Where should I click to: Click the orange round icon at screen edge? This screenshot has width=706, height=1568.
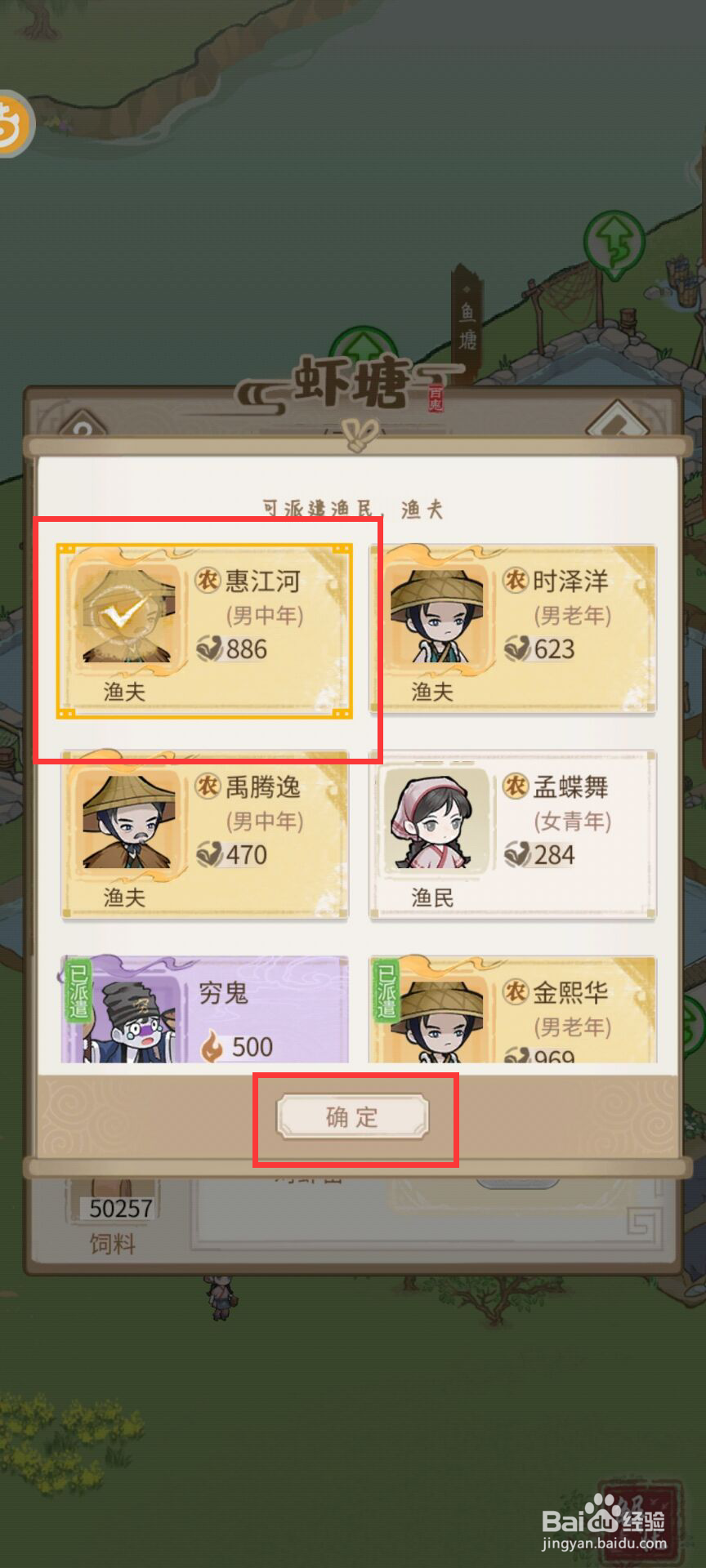pos(14,123)
